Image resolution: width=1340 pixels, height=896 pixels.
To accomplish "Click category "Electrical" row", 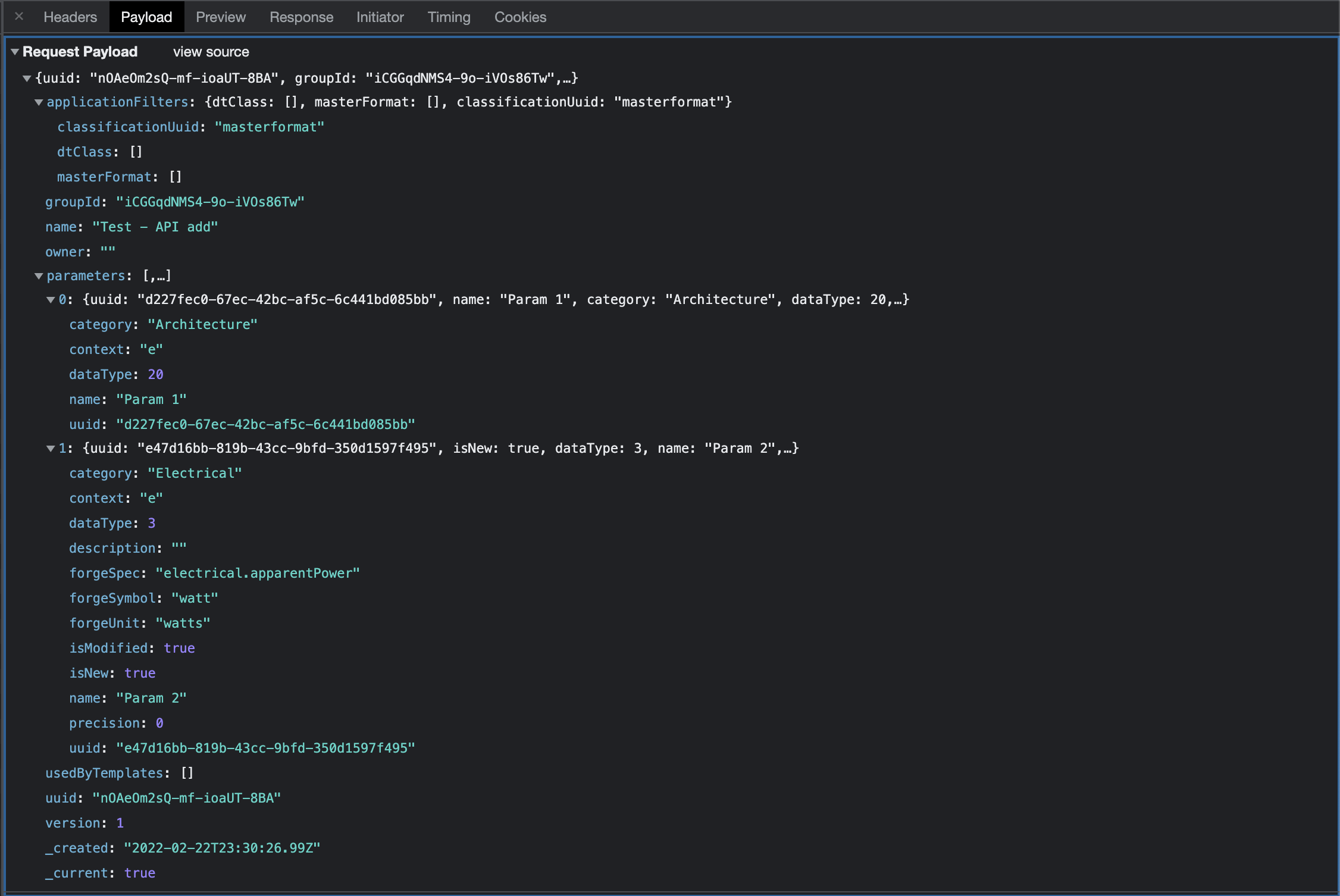I will point(155,474).
